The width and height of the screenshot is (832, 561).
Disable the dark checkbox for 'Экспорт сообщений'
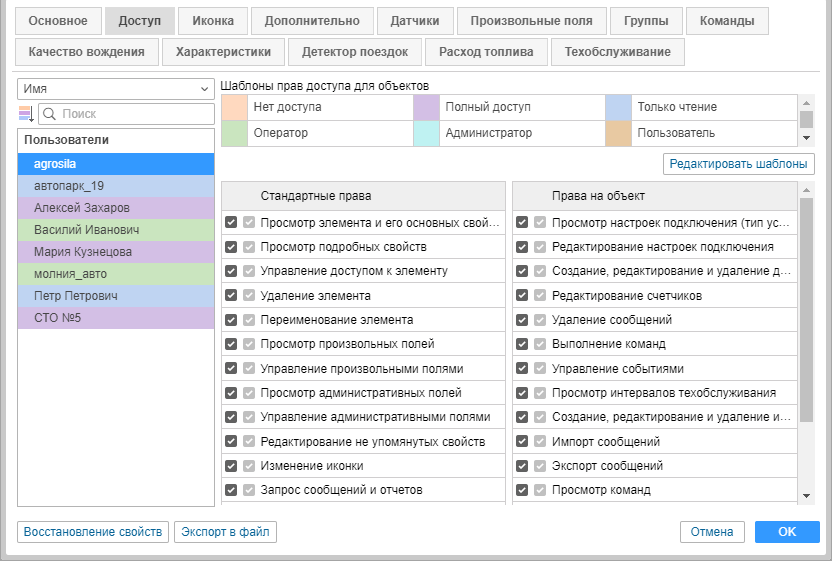tap(522, 466)
